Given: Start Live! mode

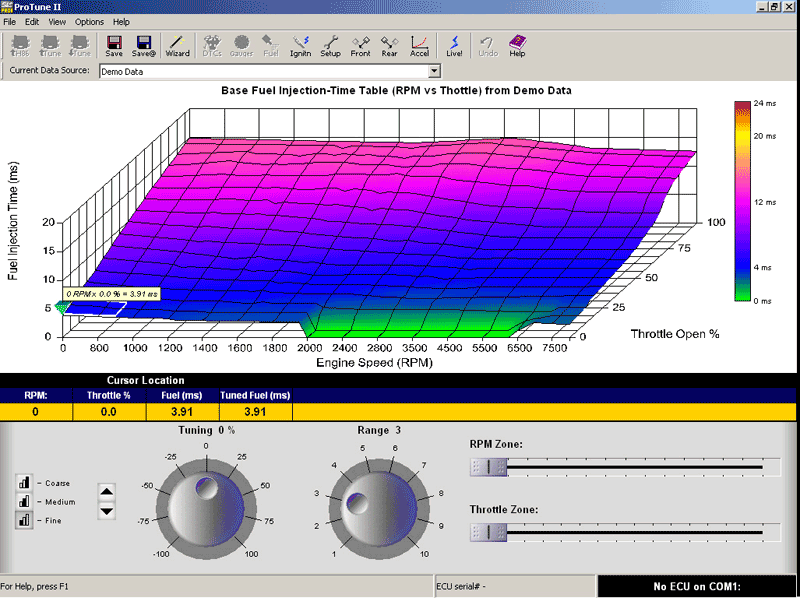Looking at the screenshot, I should [454, 46].
